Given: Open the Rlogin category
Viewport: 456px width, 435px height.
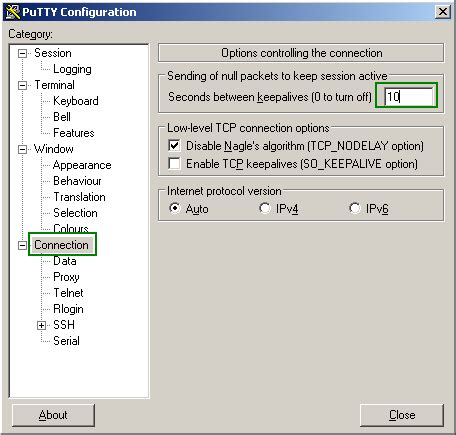Looking at the screenshot, I should (68, 309).
